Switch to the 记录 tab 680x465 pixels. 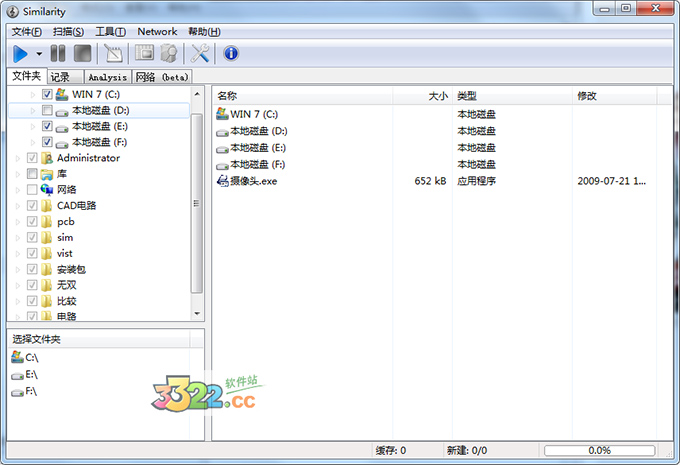(x=65, y=77)
